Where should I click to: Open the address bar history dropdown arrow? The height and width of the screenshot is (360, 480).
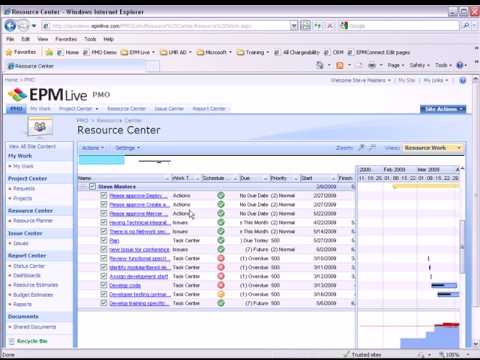[x=294, y=26]
